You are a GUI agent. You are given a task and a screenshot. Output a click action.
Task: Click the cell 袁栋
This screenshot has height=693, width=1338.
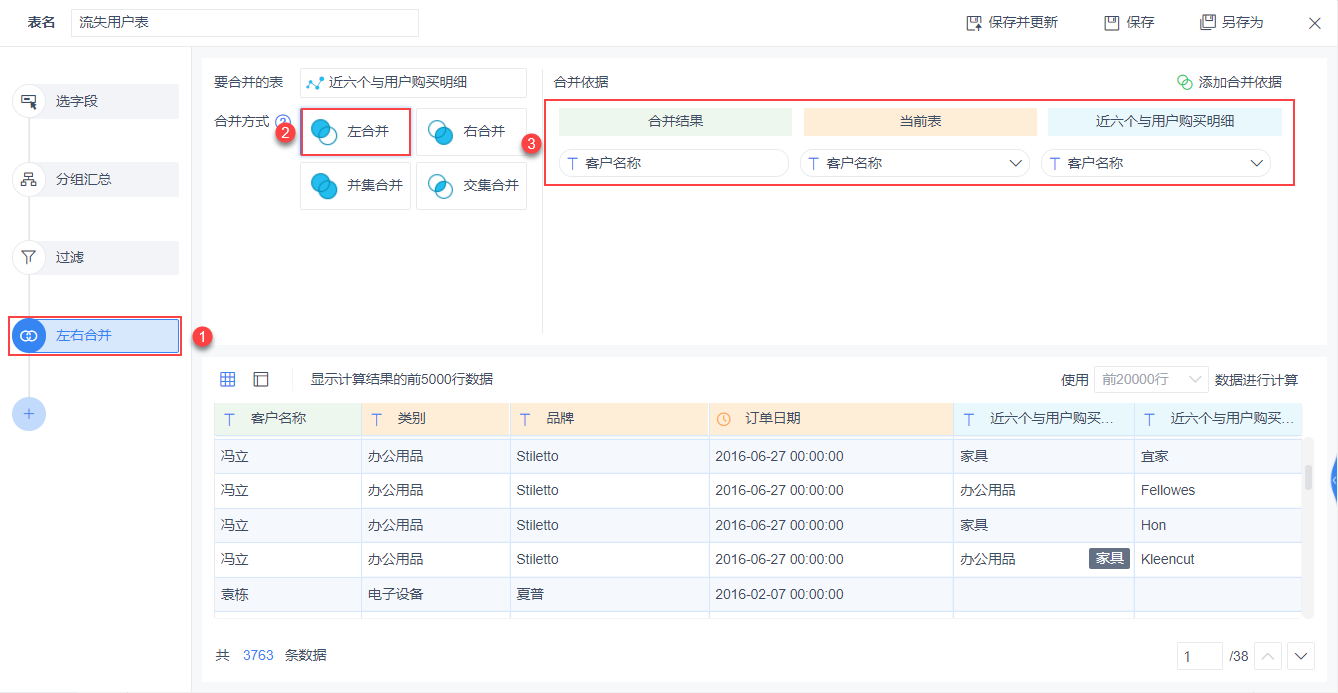(288, 594)
